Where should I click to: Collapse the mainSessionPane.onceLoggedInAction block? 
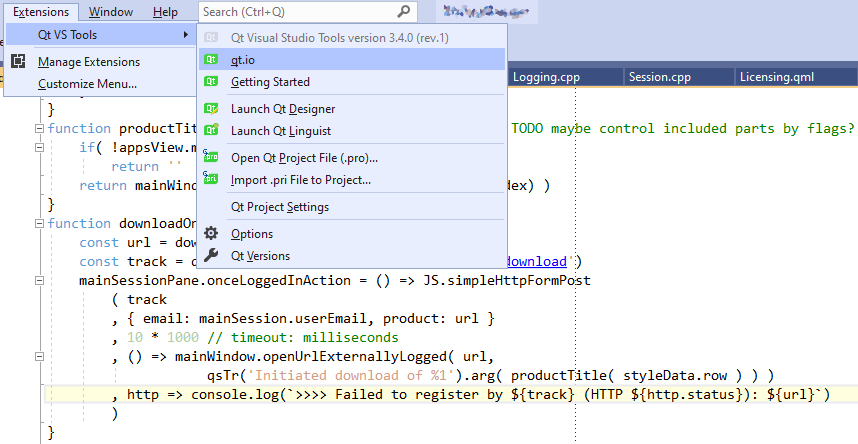39,280
